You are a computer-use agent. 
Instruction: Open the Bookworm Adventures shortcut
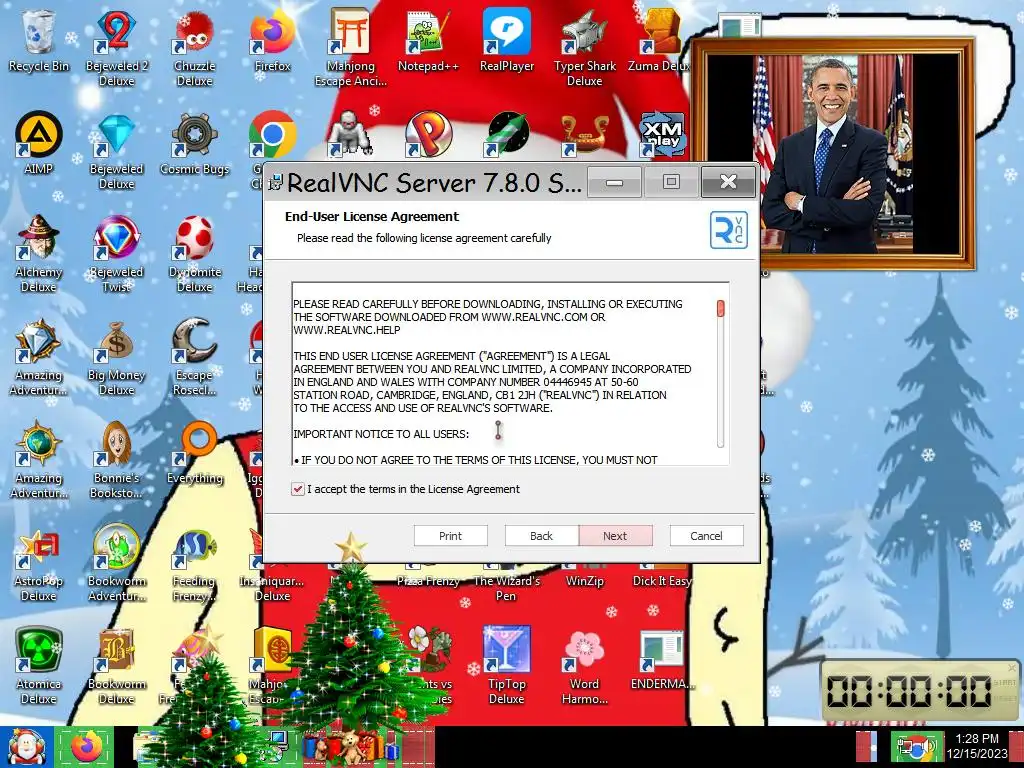[116, 563]
